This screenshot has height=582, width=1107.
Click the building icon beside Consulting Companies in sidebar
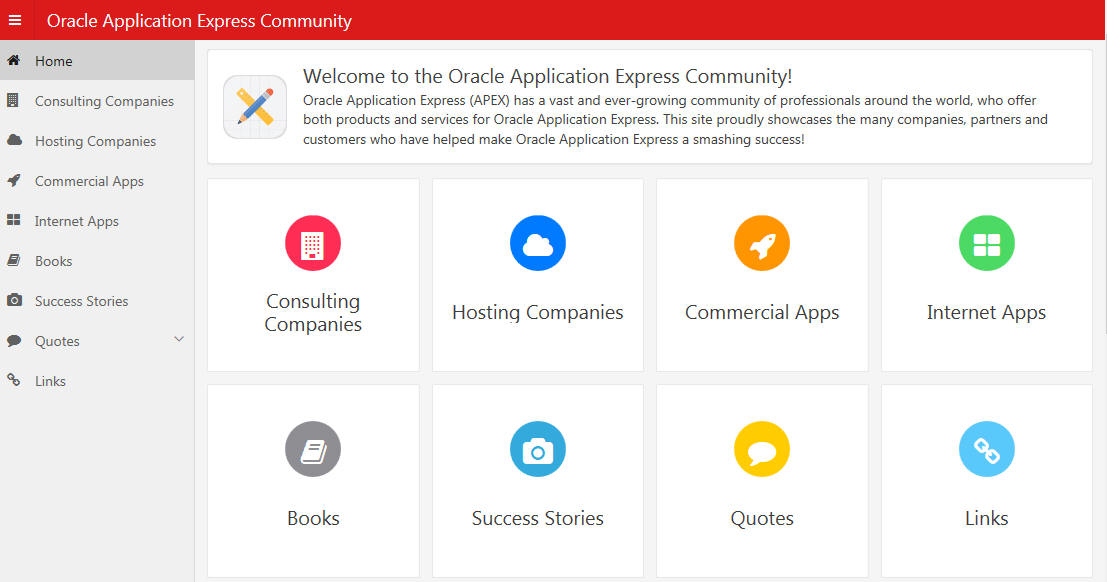pos(13,100)
